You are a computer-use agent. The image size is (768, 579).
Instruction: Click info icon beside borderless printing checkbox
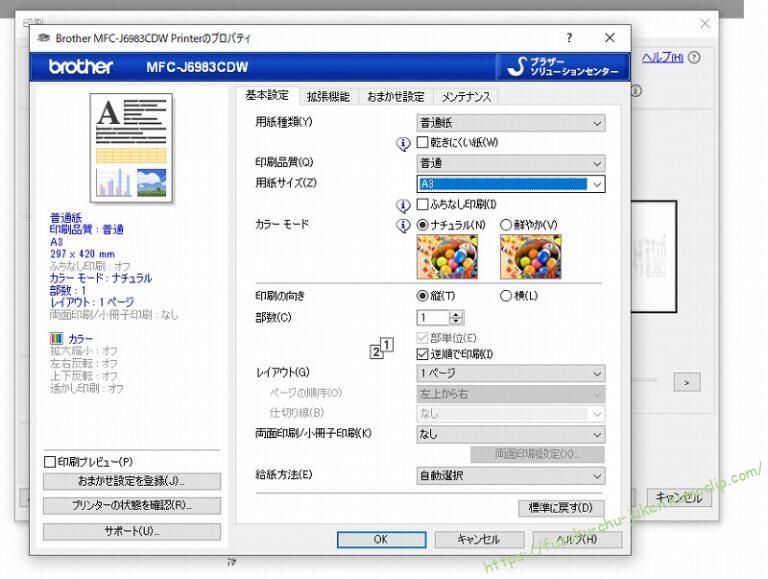[x=404, y=205]
